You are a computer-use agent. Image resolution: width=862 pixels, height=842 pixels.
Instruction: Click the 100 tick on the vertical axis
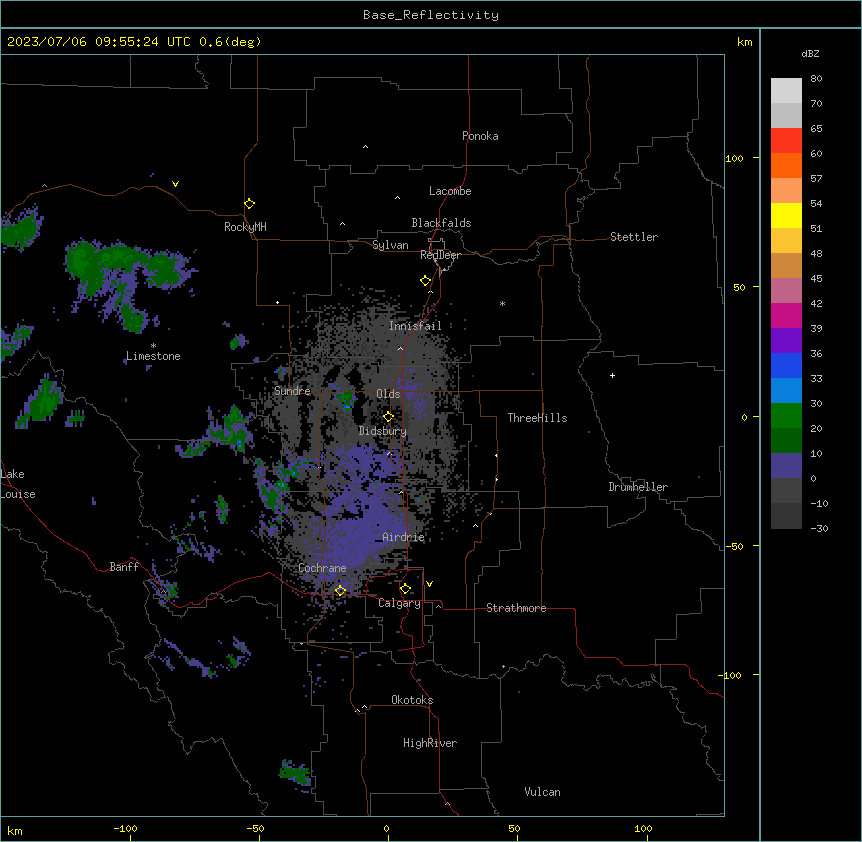734,159
